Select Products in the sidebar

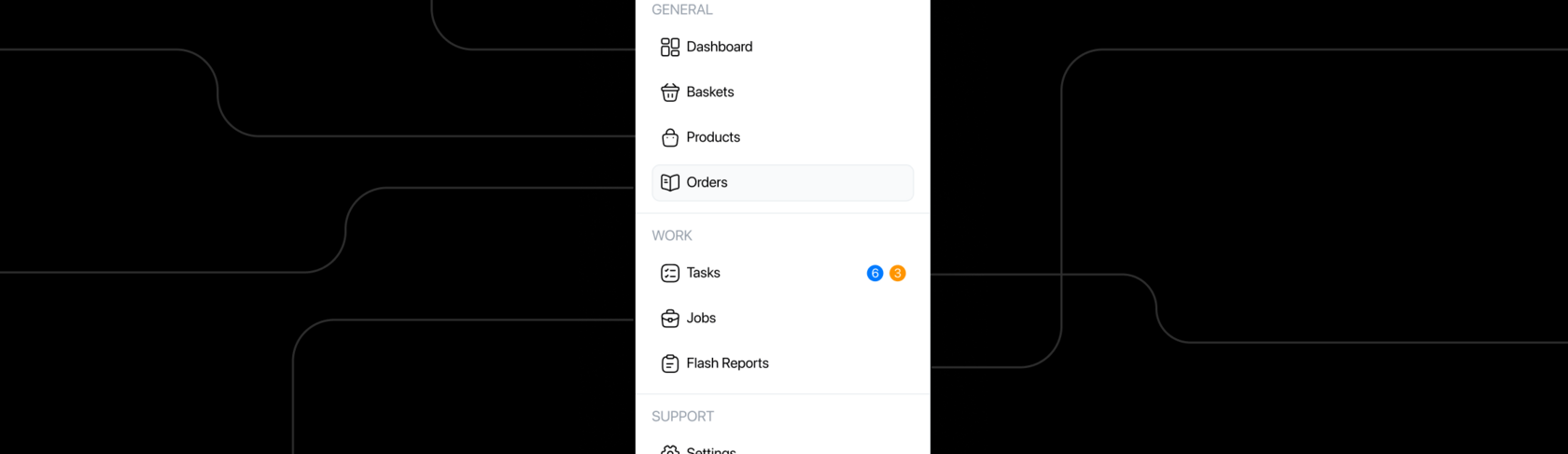782,137
